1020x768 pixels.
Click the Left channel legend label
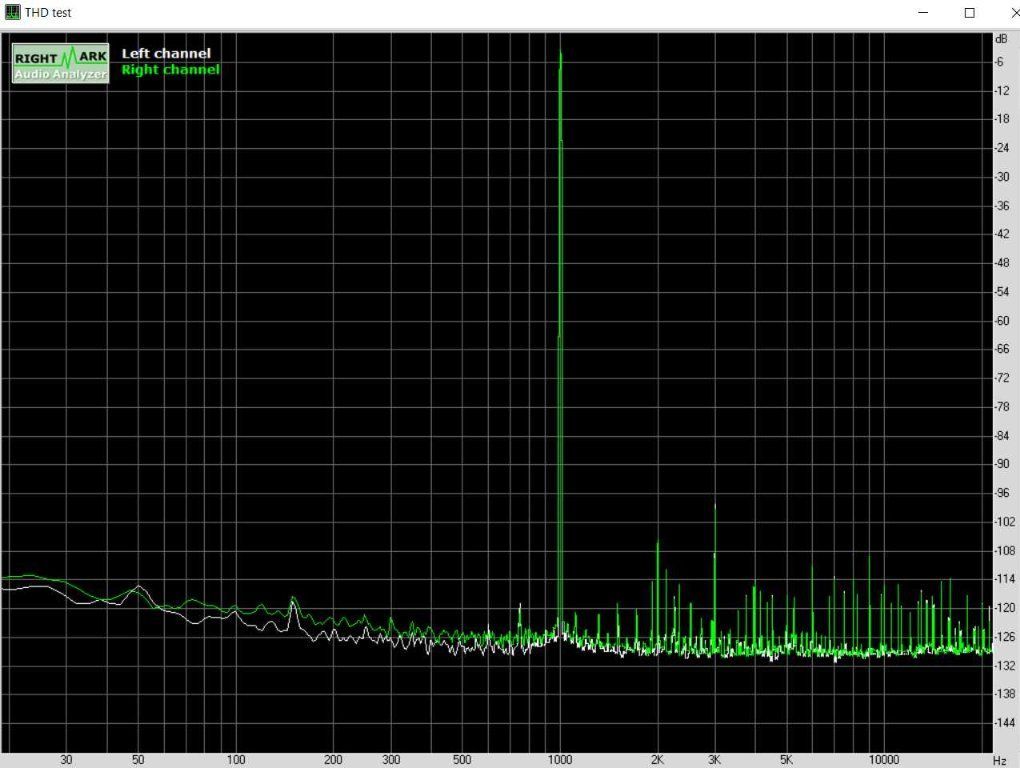point(167,53)
